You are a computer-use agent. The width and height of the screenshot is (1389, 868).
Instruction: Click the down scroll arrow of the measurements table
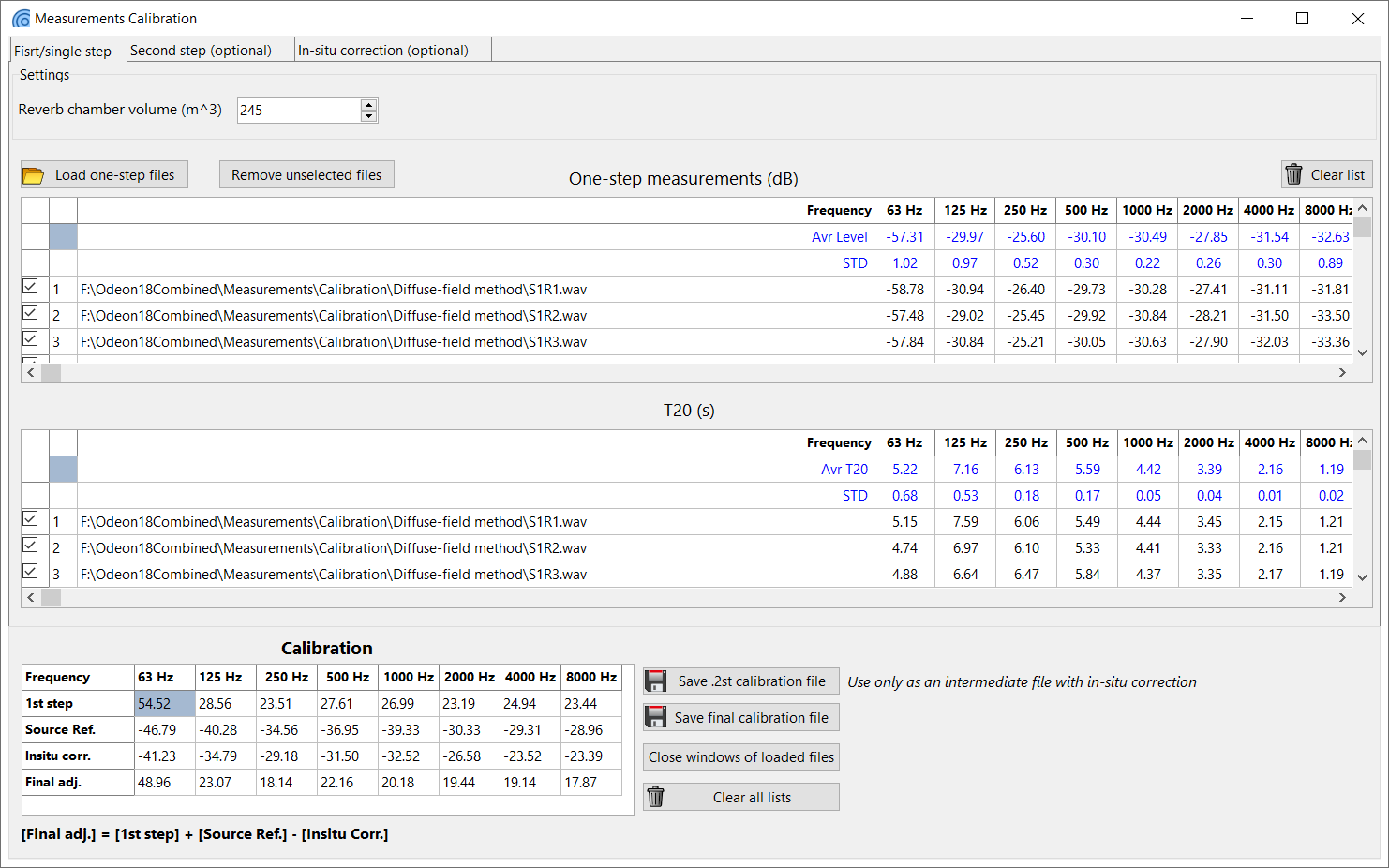pos(1362,352)
